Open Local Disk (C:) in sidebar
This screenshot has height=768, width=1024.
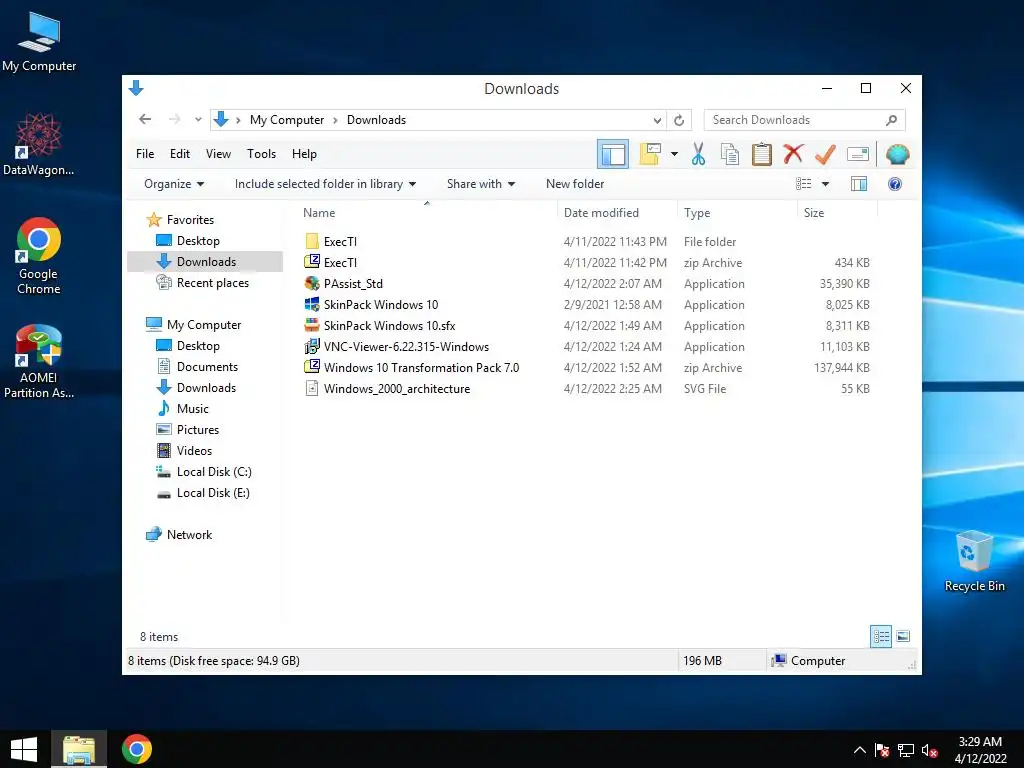(214, 472)
